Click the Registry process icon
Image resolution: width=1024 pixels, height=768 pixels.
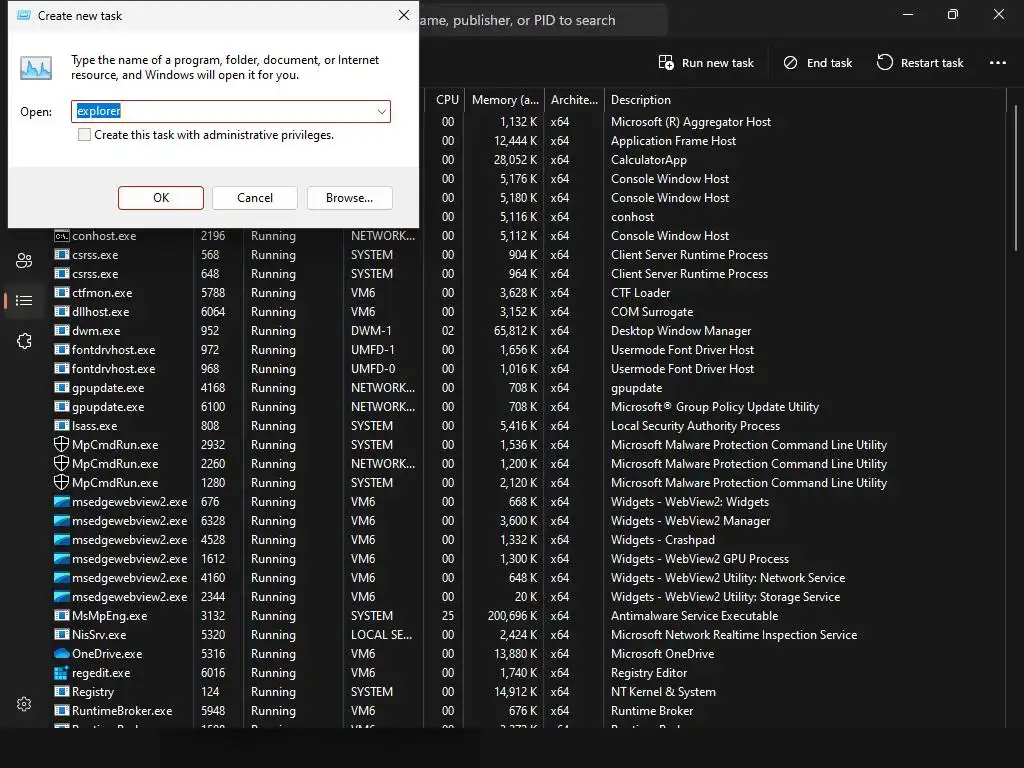tap(61, 692)
